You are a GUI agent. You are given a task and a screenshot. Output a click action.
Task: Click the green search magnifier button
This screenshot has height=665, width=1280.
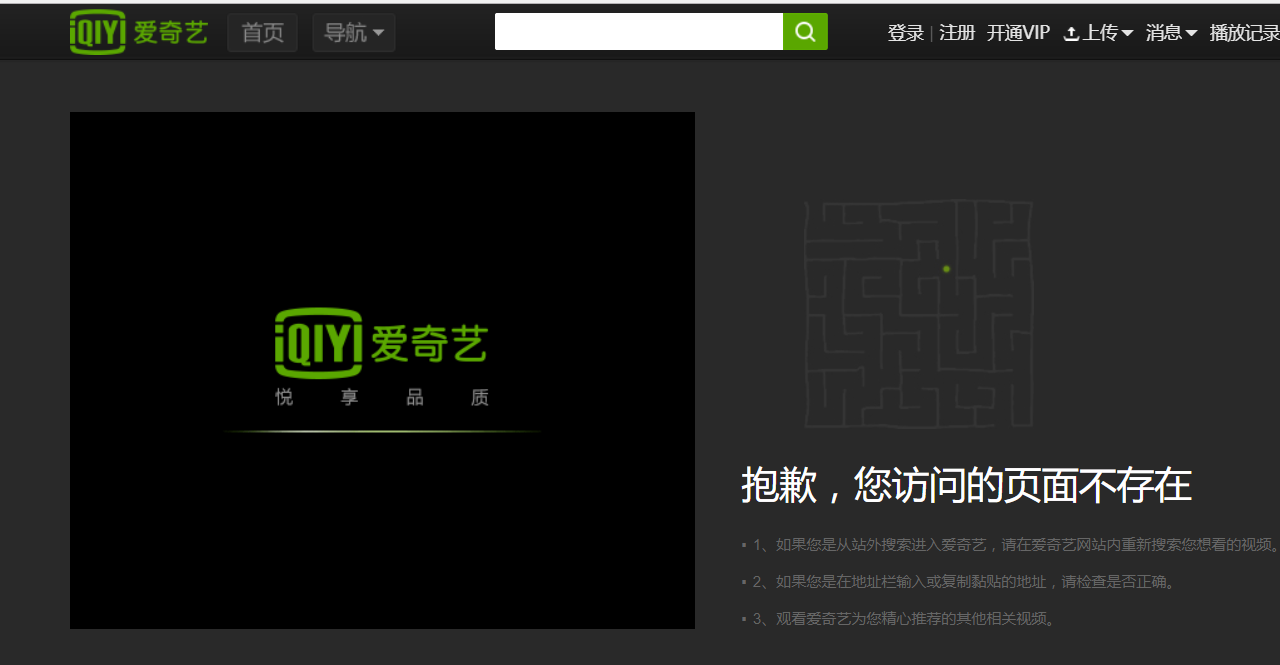805,32
